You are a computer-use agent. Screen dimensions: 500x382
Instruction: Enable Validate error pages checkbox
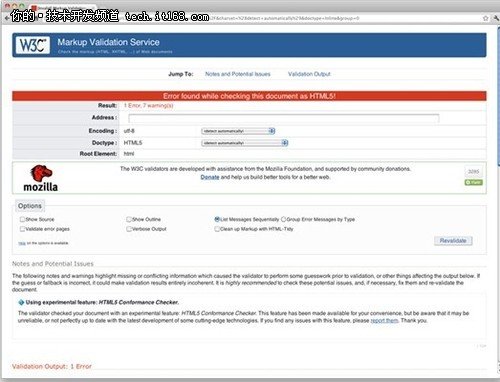(22, 229)
